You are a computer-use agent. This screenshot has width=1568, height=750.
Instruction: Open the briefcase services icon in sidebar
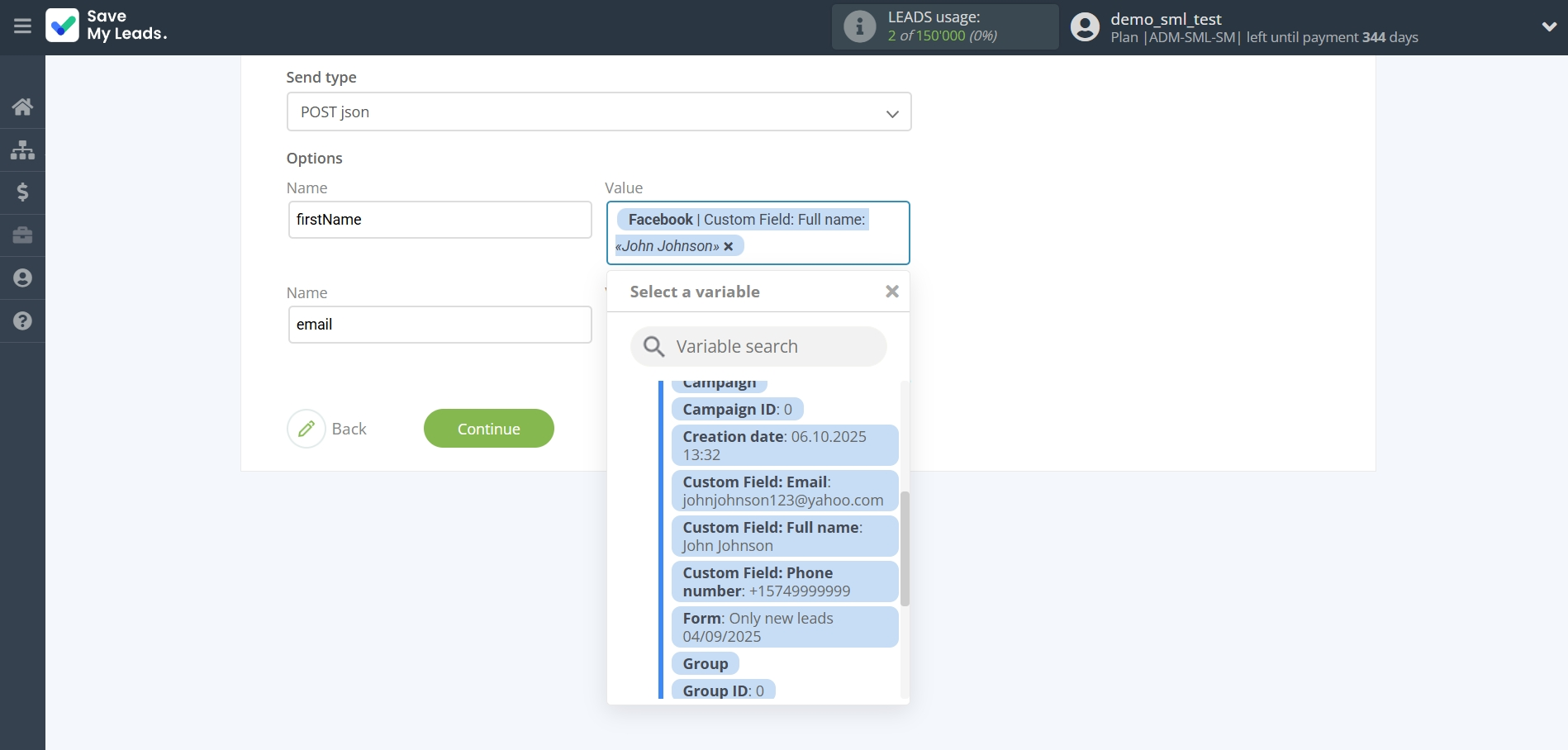pos(22,235)
